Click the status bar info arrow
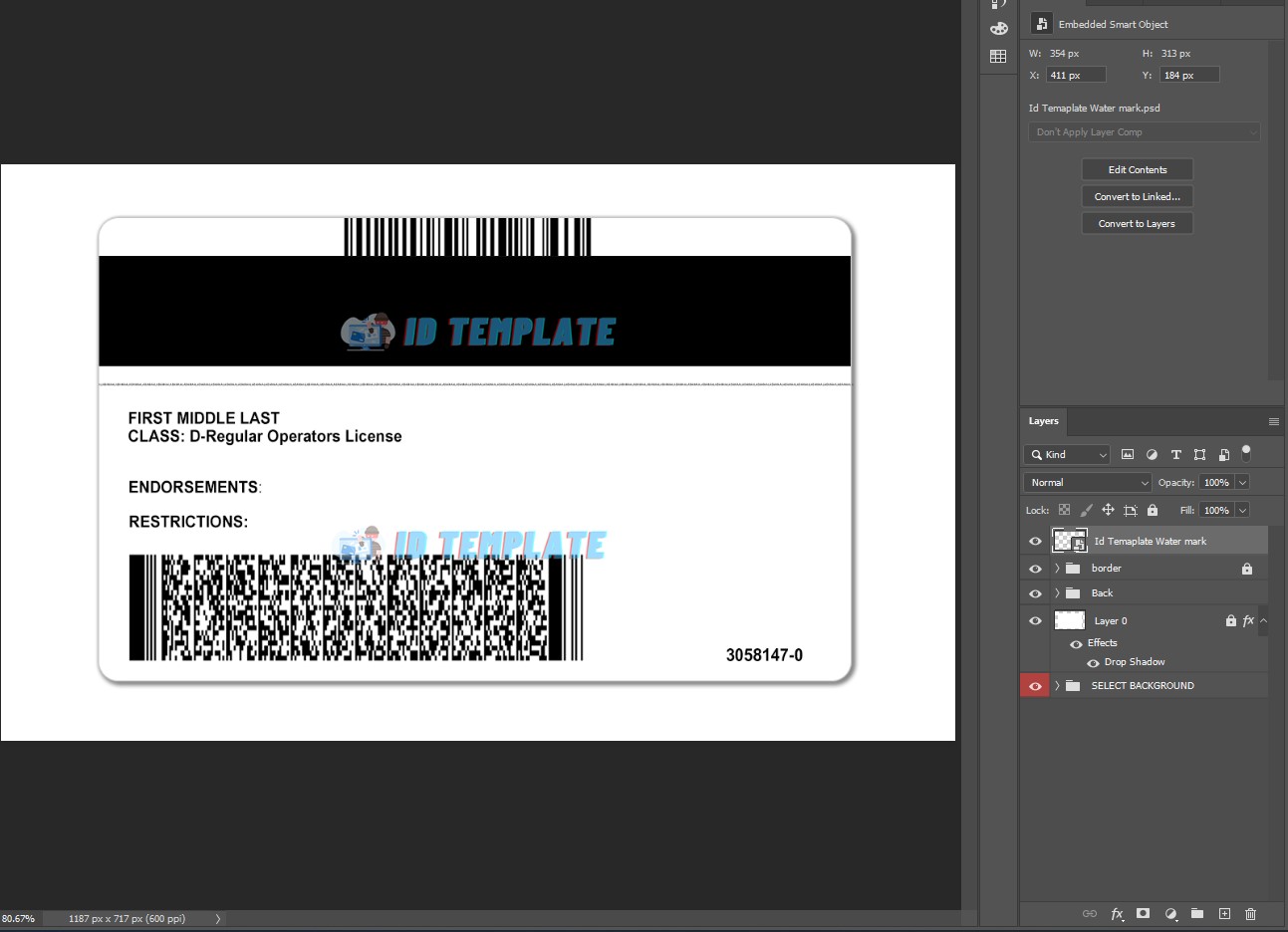This screenshot has height=932, width=1288. [x=217, y=919]
